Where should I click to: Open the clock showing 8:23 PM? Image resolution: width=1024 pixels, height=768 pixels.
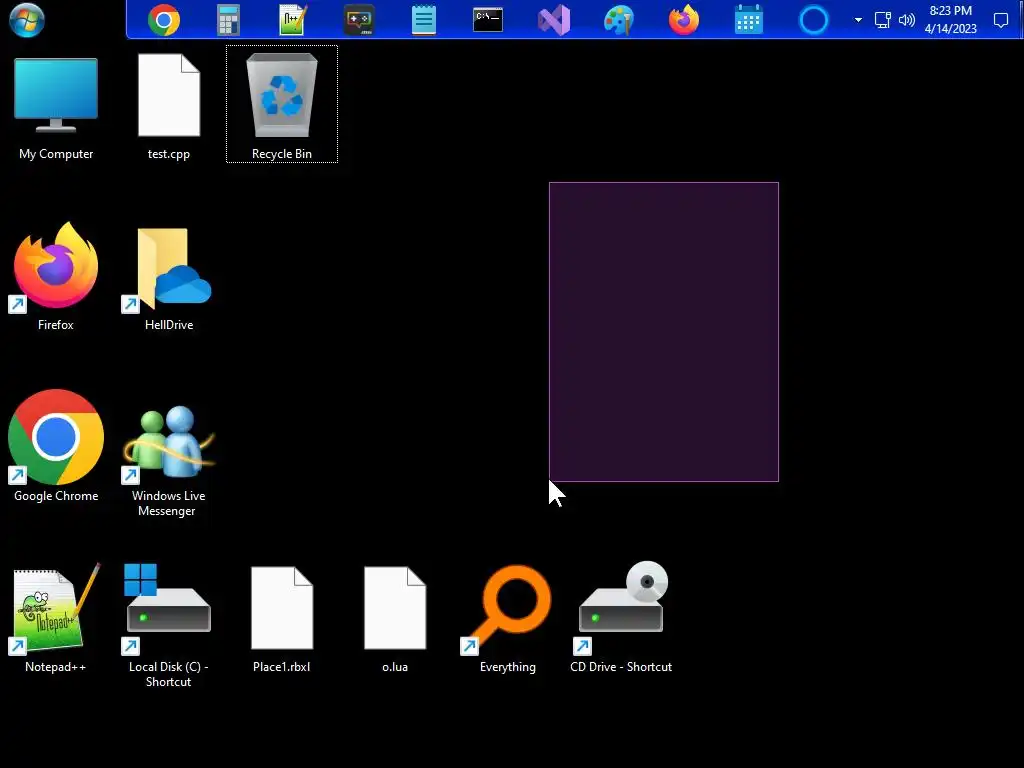click(x=950, y=20)
